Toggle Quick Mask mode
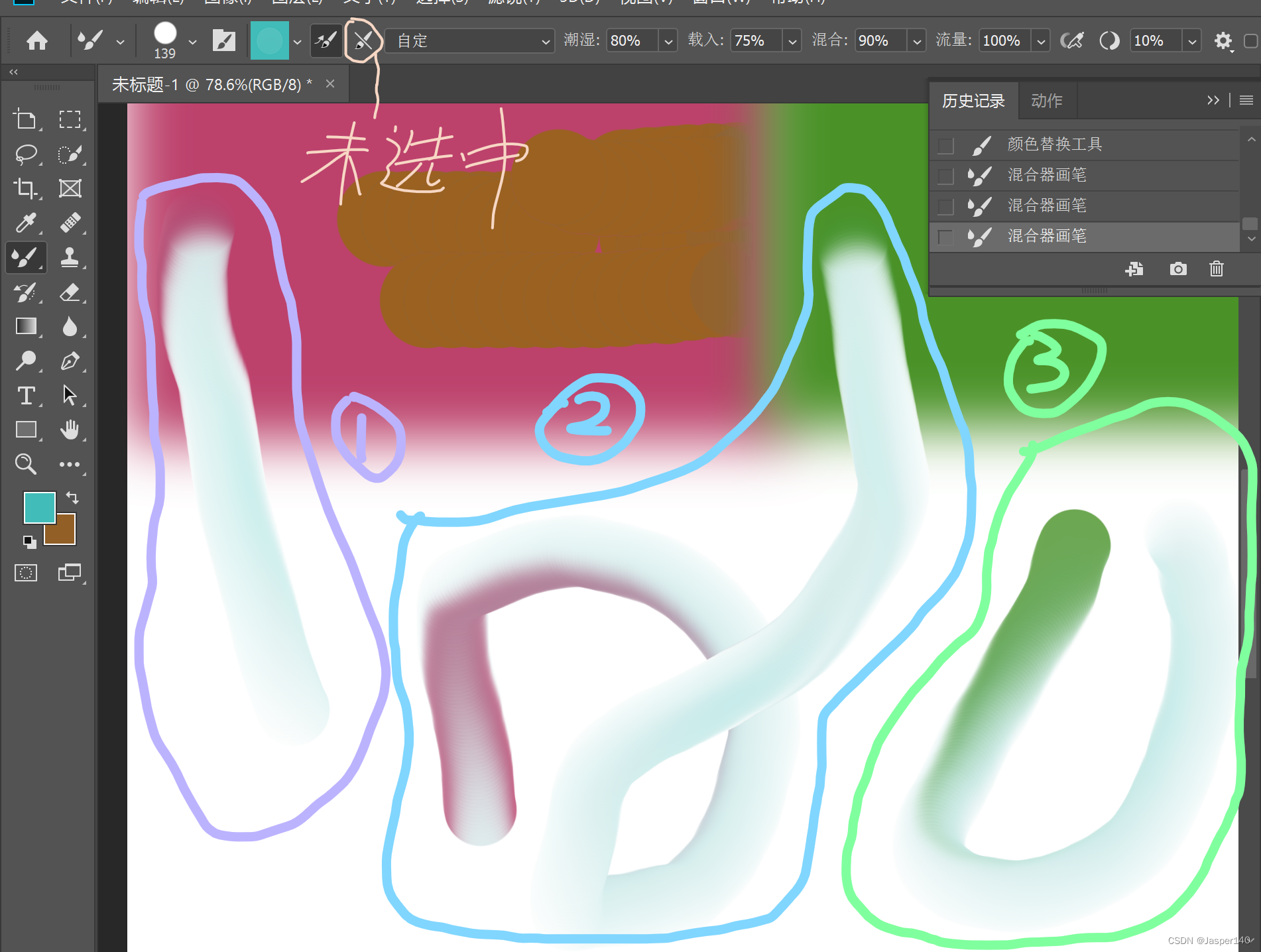Viewport: 1261px width, 952px height. [x=26, y=573]
